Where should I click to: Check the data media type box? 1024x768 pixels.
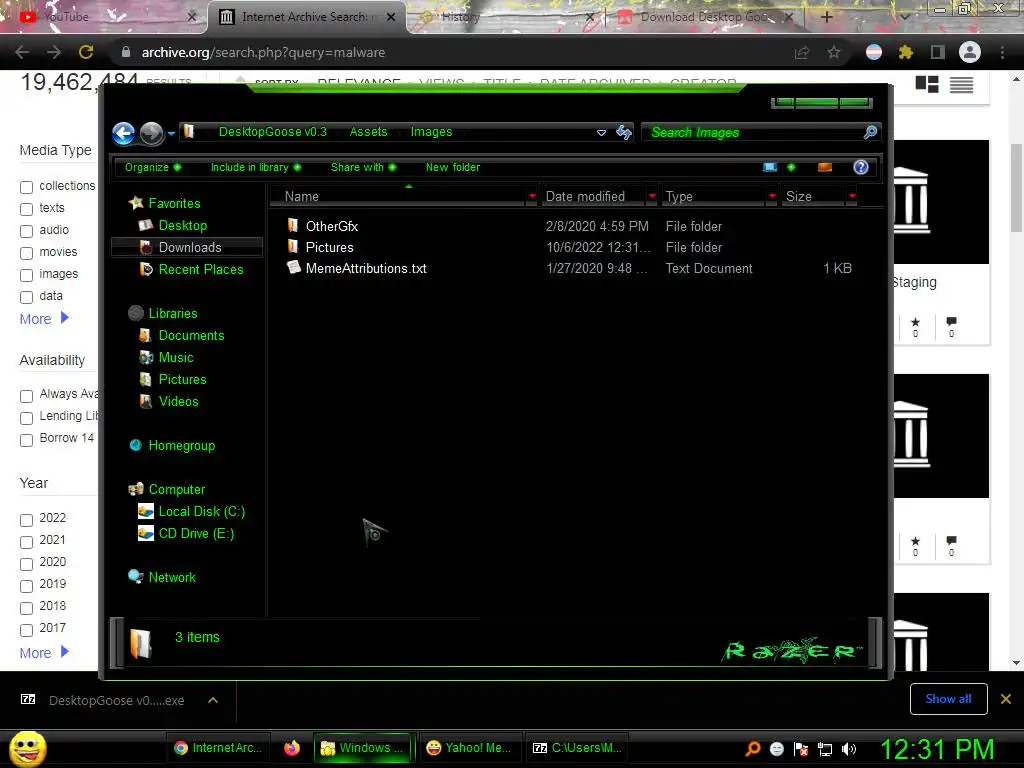[26, 297]
